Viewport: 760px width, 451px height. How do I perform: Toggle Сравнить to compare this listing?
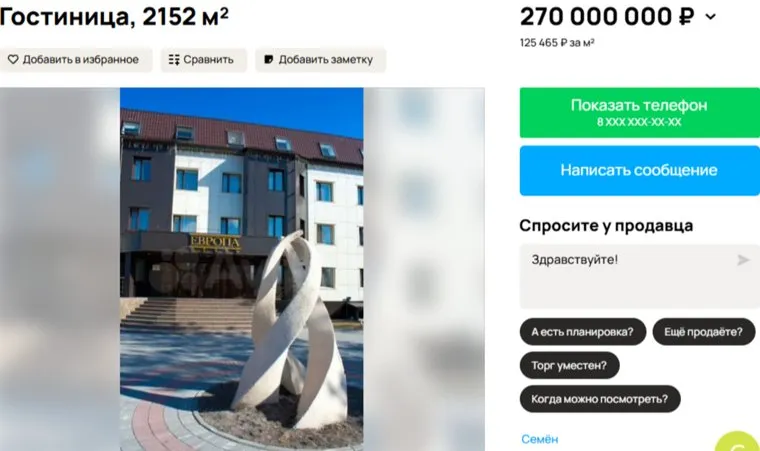[x=204, y=60]
